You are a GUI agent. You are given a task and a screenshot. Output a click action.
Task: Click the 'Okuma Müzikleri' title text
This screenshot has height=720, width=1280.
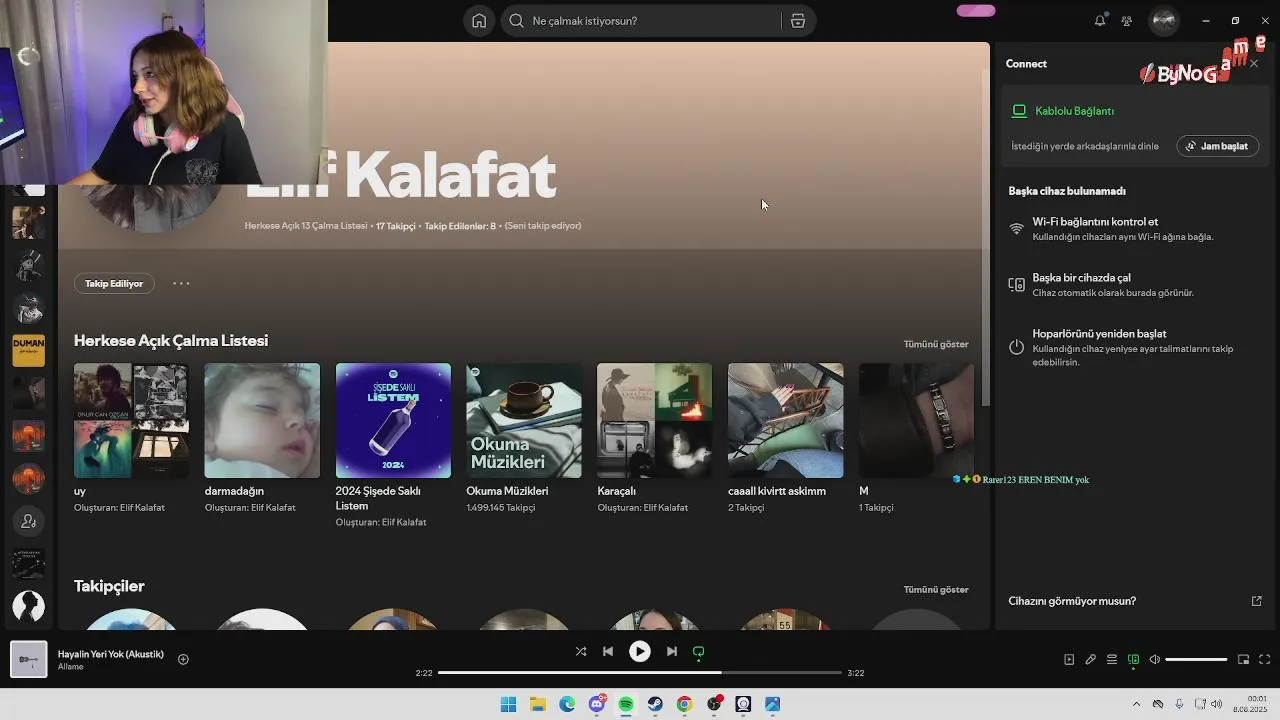click(x=507, y=491)
